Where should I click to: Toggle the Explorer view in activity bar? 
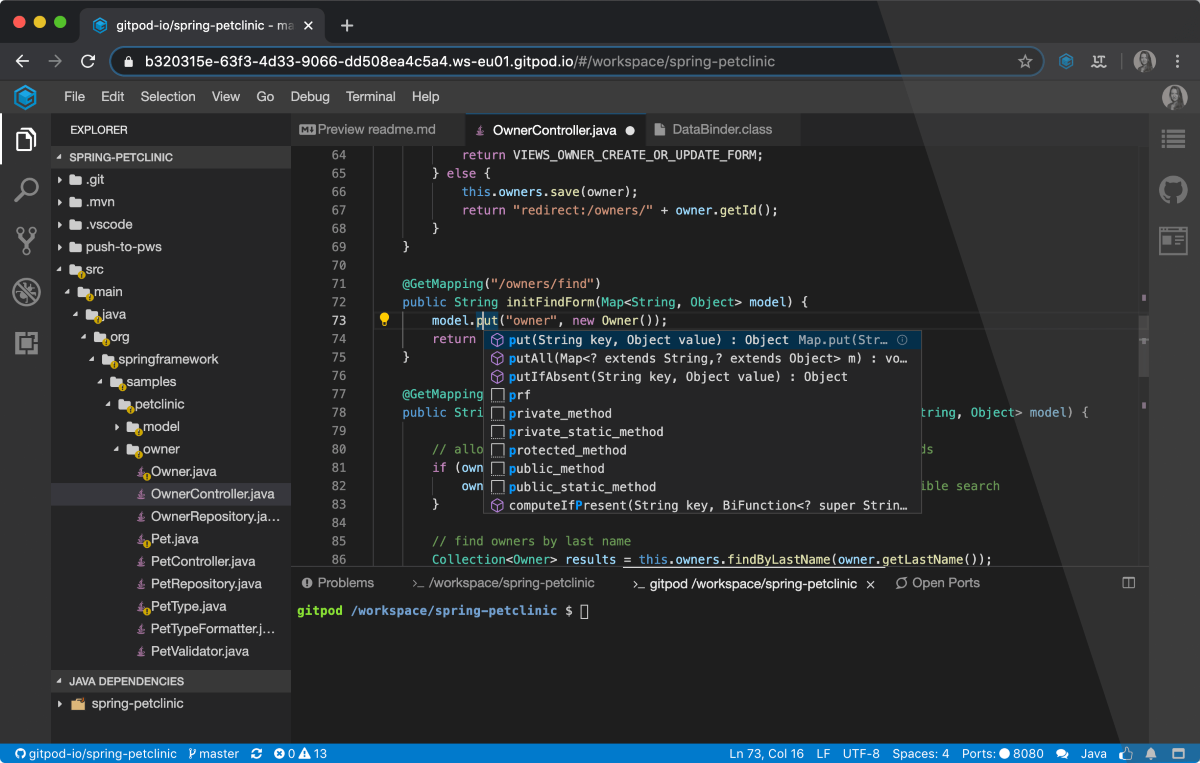[26, 140]
